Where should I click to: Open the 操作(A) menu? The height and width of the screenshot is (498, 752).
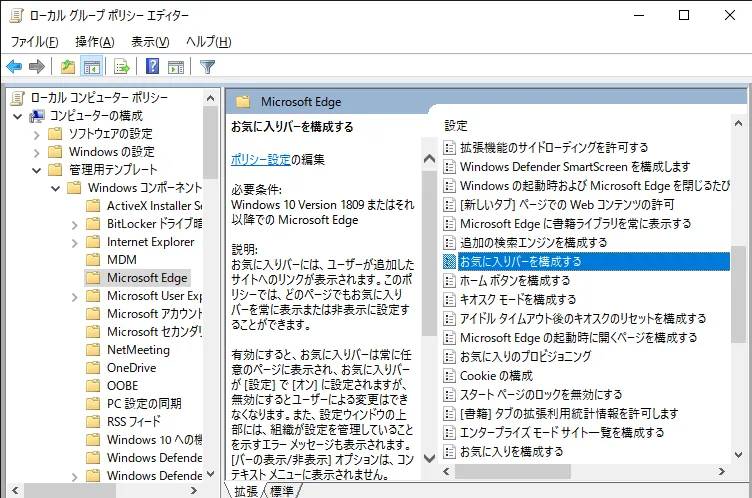tap(94, 42)
